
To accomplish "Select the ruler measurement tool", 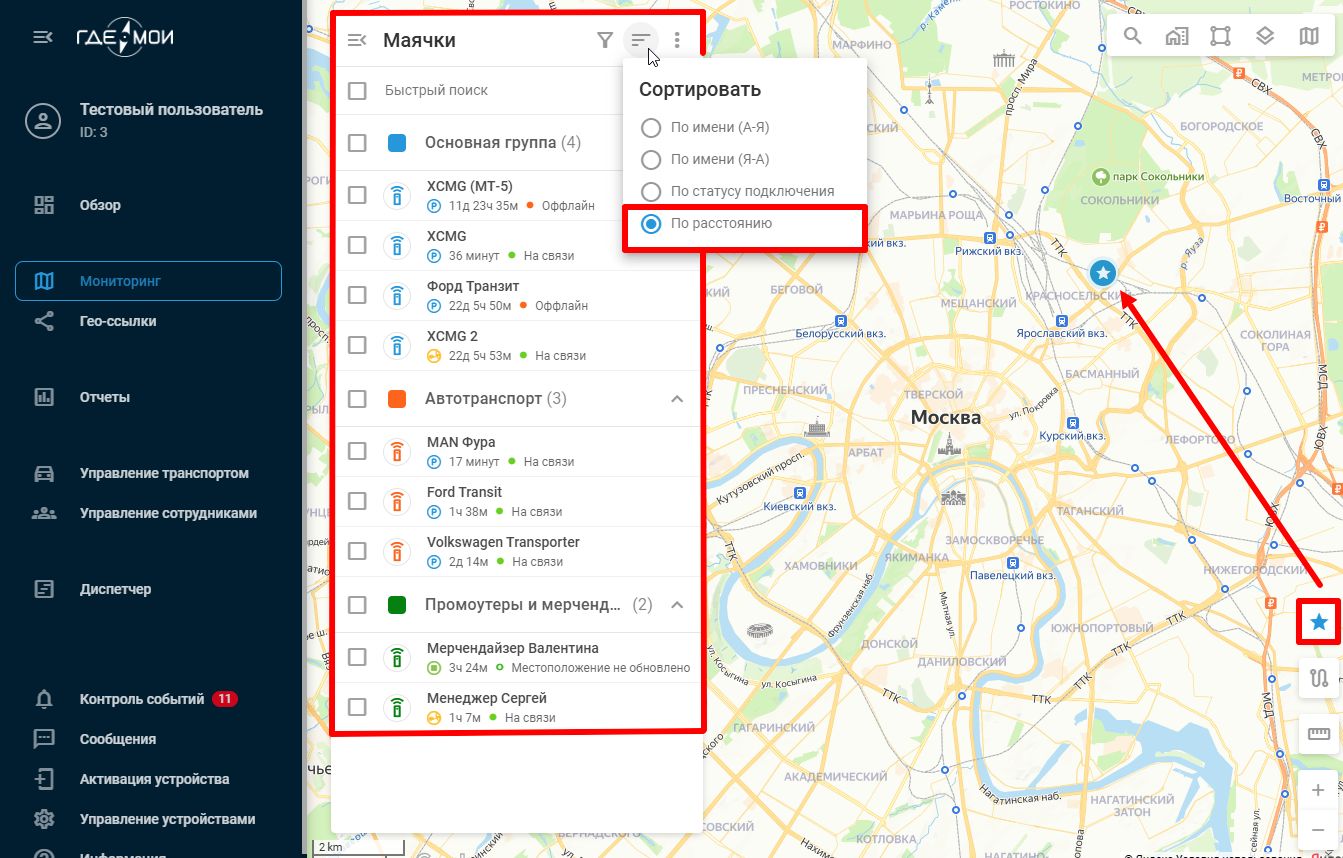I will [1318, 734].
